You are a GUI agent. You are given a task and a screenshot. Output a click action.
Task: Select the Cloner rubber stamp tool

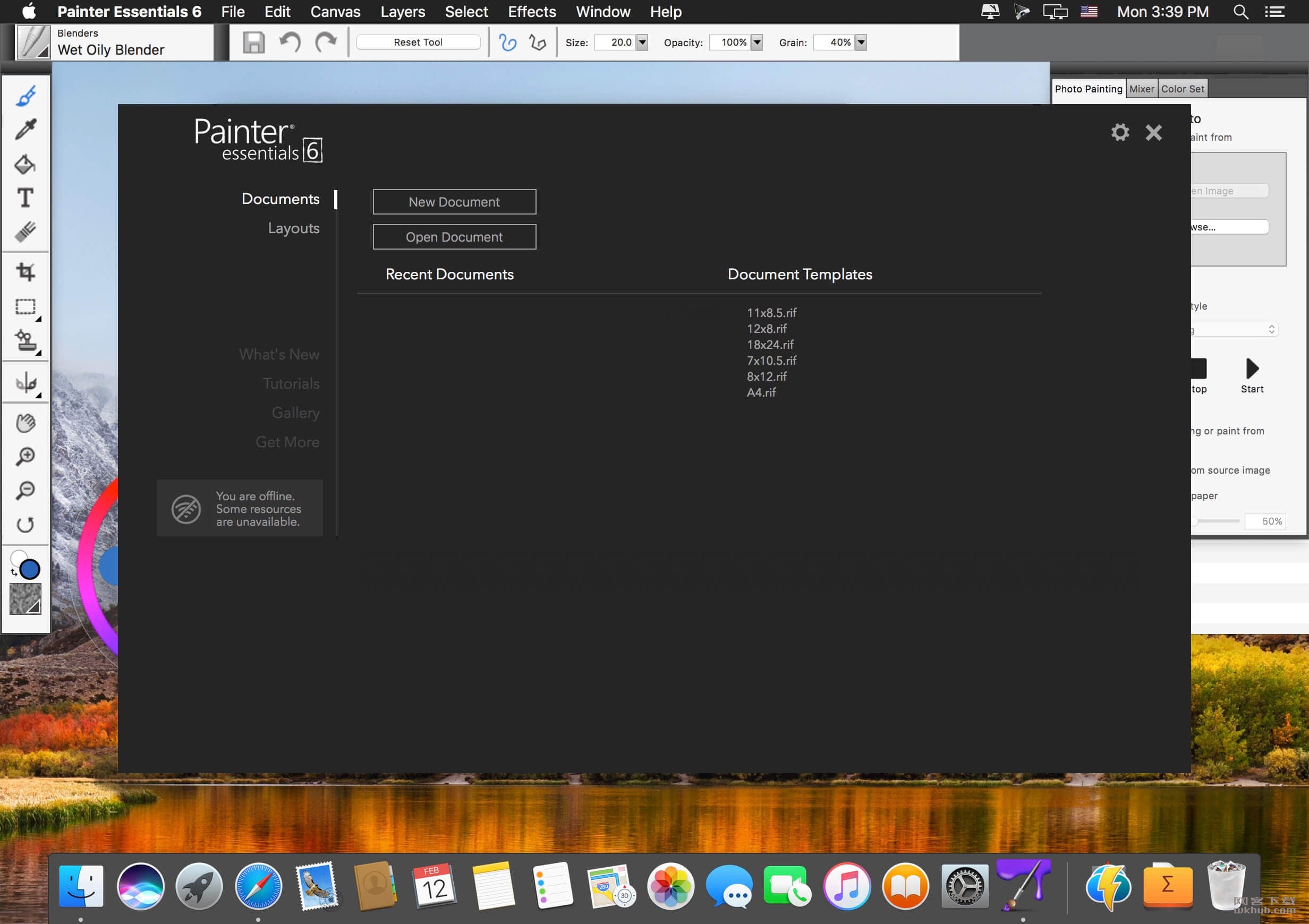point(25,341)
